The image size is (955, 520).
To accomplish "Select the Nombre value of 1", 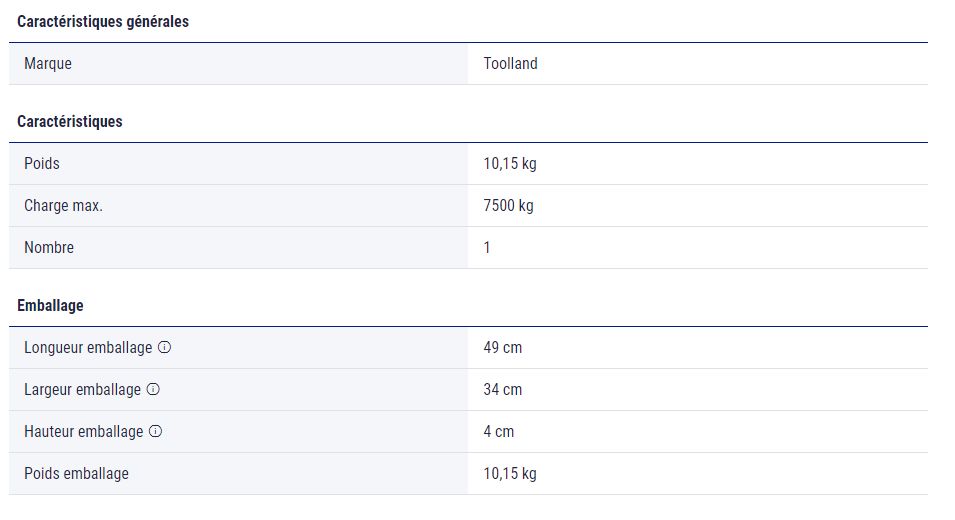I will [x=487, y=248].
